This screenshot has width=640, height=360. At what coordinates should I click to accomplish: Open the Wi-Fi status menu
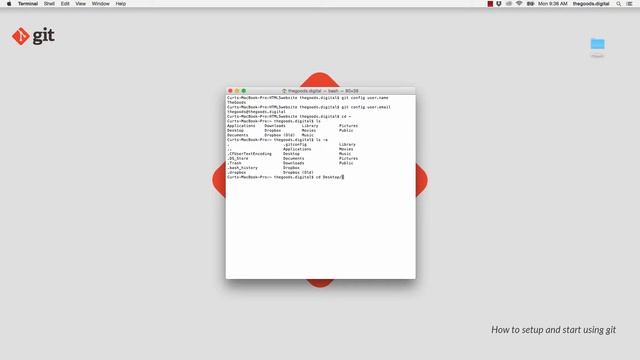(x=519, y=4)
